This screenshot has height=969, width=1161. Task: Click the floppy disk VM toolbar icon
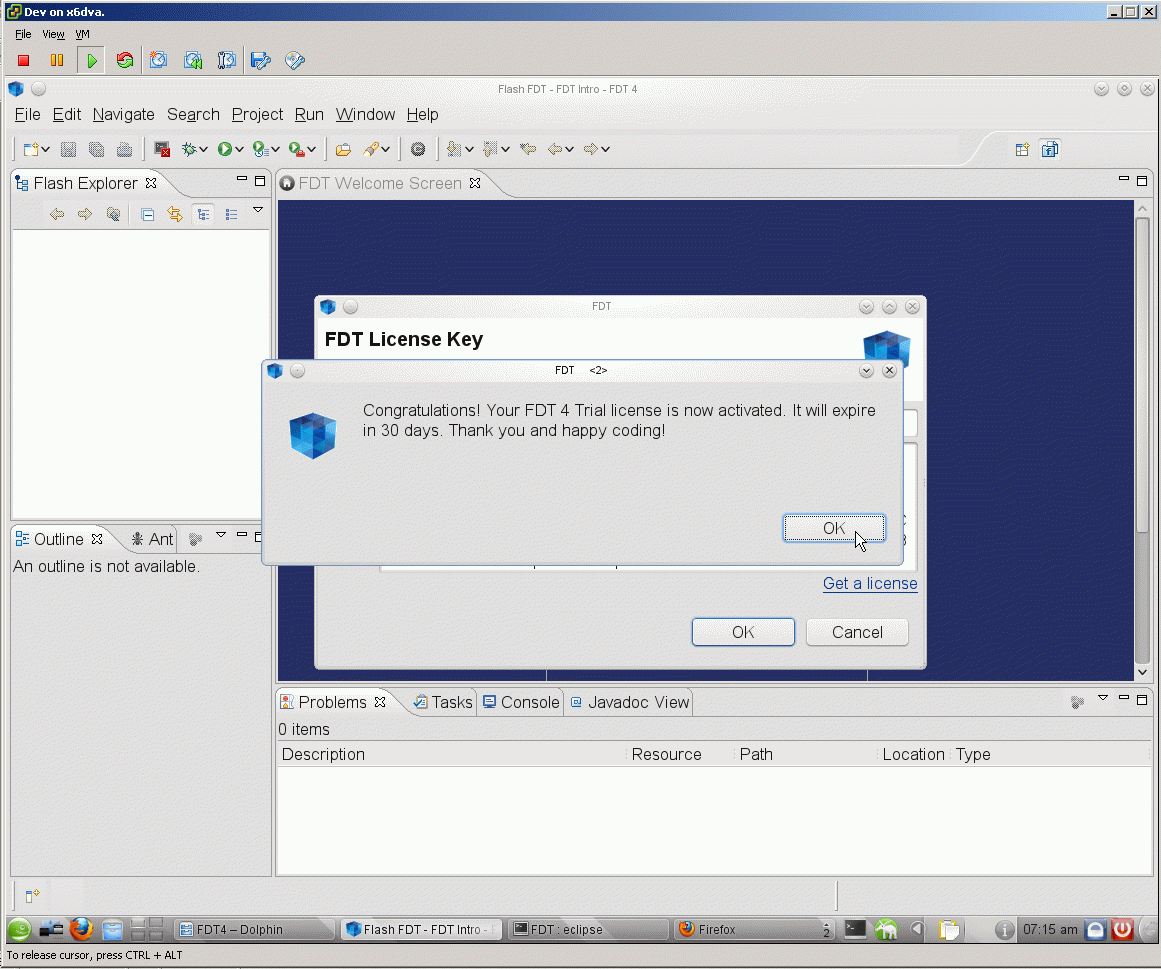coord(261,61)
